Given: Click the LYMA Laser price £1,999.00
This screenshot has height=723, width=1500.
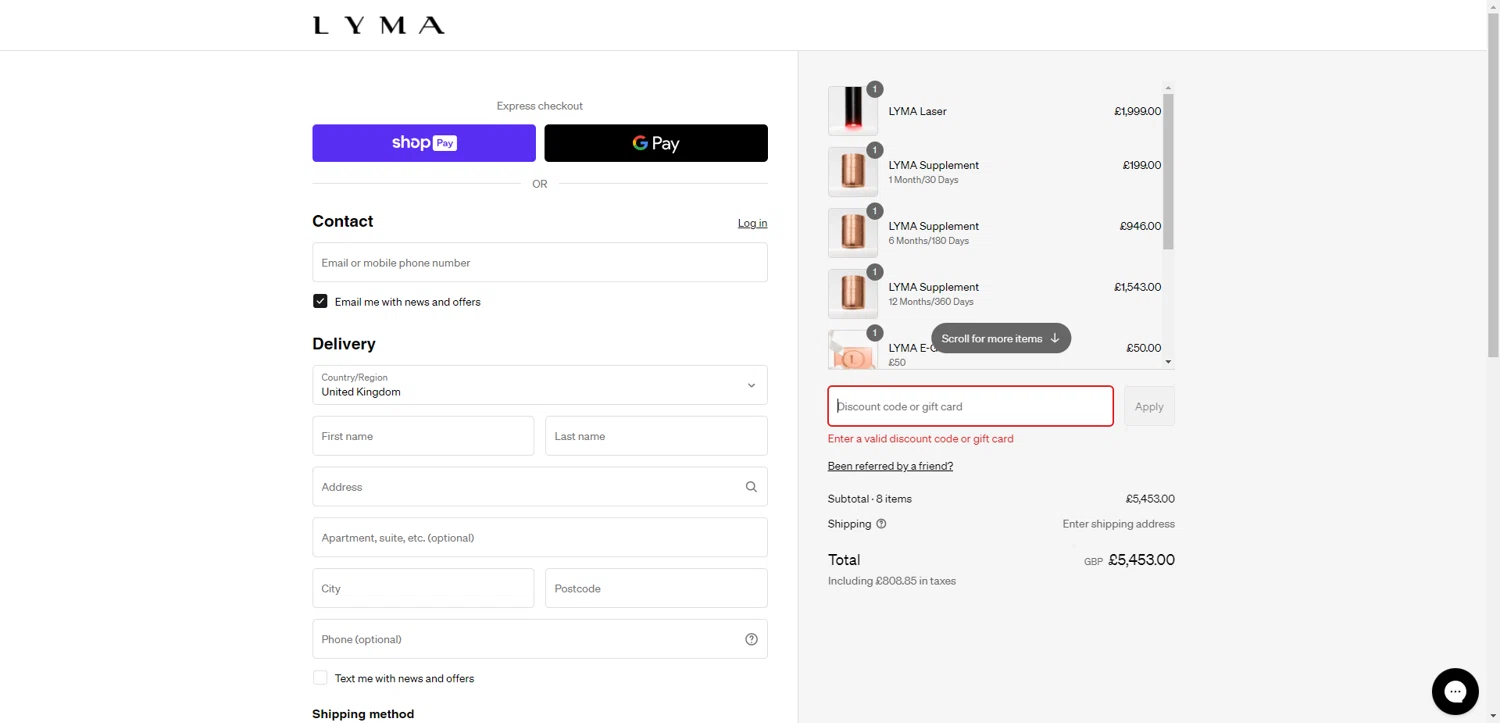Looking at the screenshot, I should [1137, 111].
